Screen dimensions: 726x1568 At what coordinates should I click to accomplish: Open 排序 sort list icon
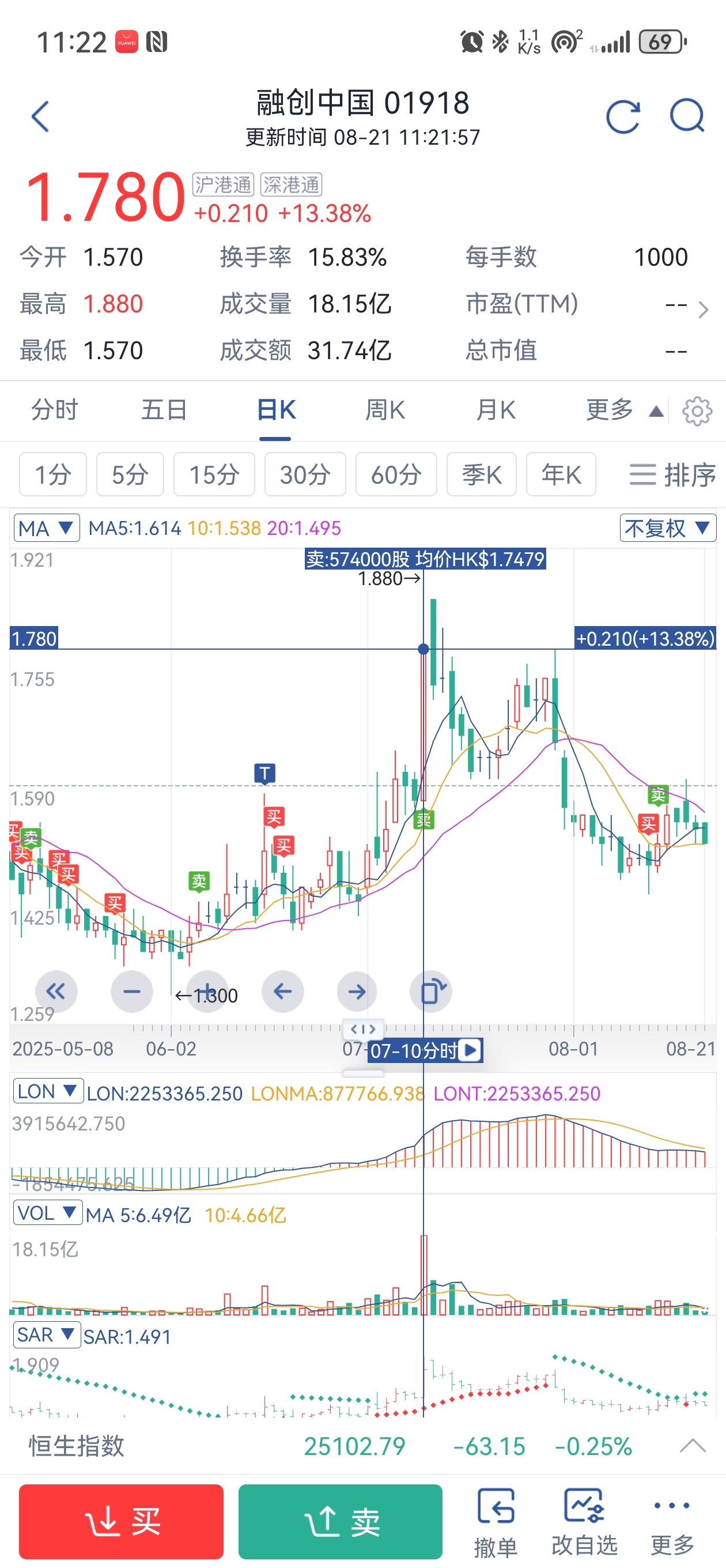tap(672, 475)
